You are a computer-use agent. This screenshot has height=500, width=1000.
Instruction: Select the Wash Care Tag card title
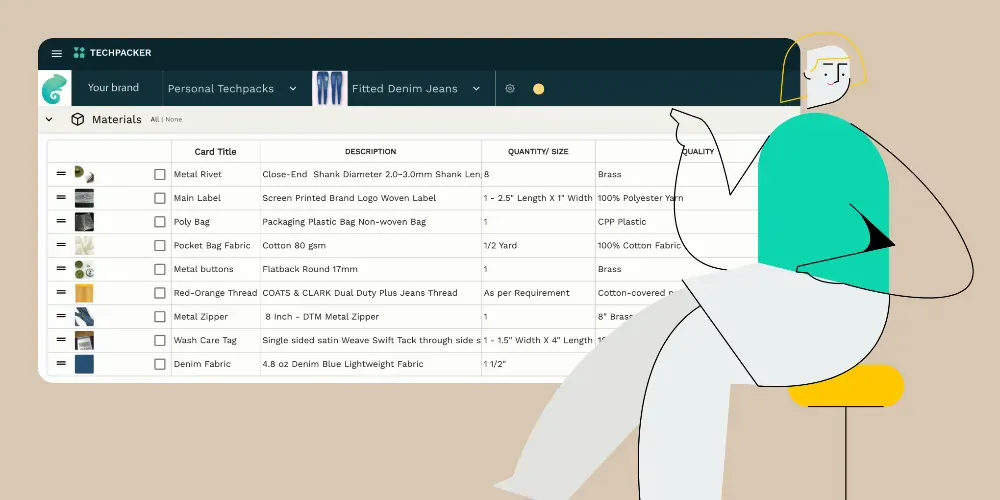pos(205,341)
